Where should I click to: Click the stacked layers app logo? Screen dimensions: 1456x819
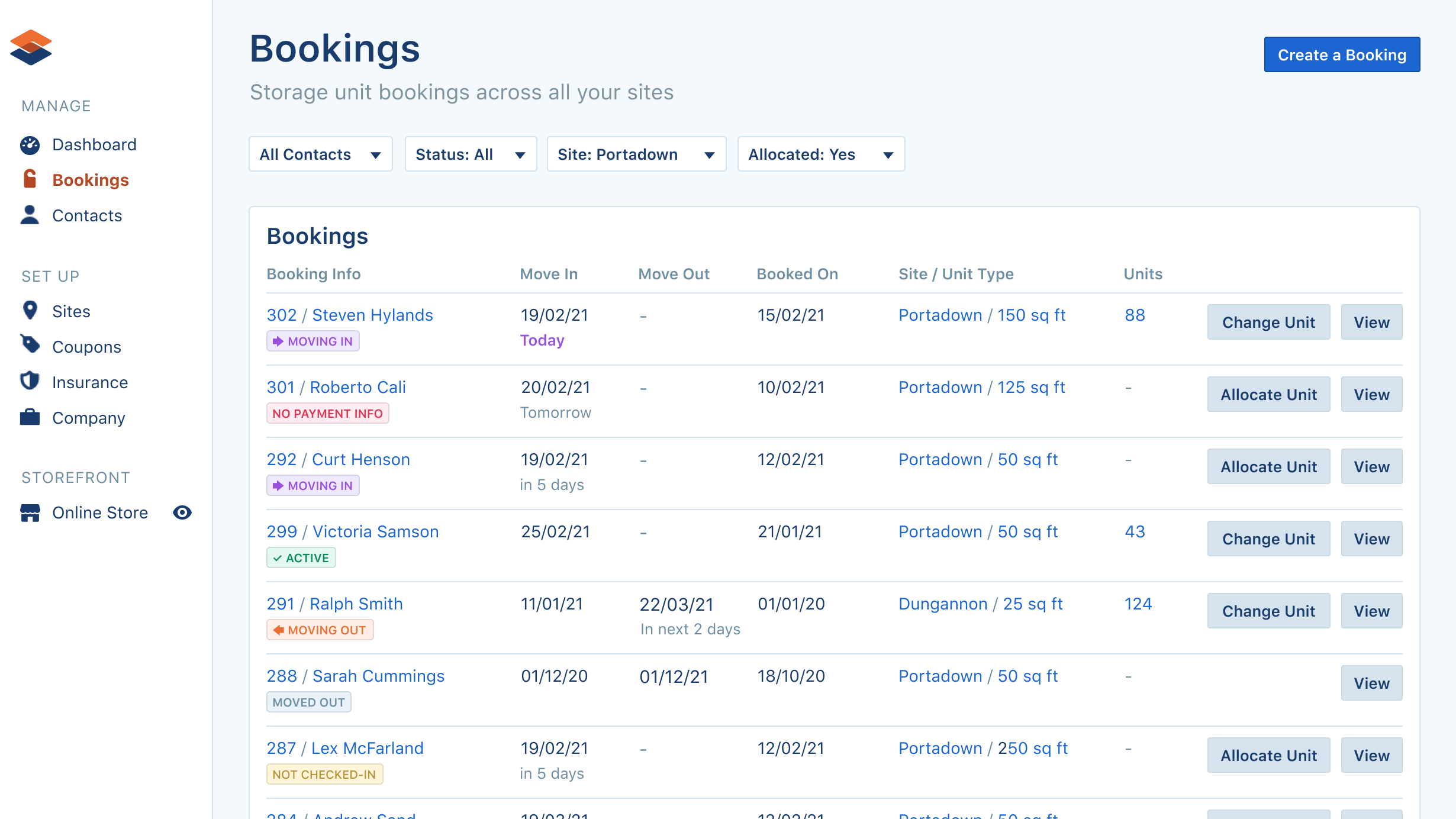click(x=31, y=47)
